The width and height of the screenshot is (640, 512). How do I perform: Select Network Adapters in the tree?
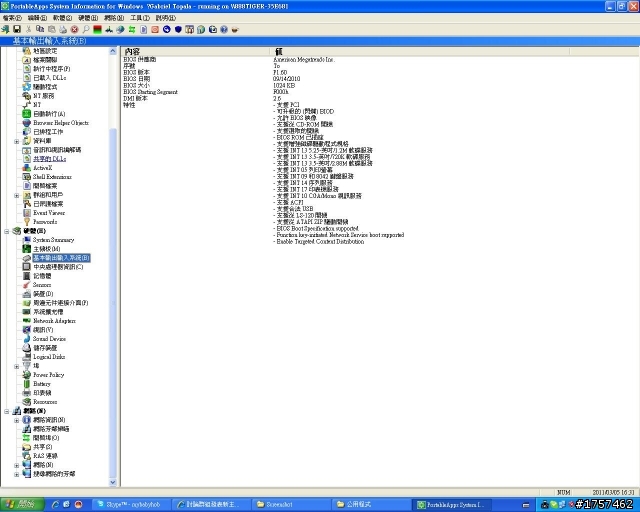click(54, 321)
